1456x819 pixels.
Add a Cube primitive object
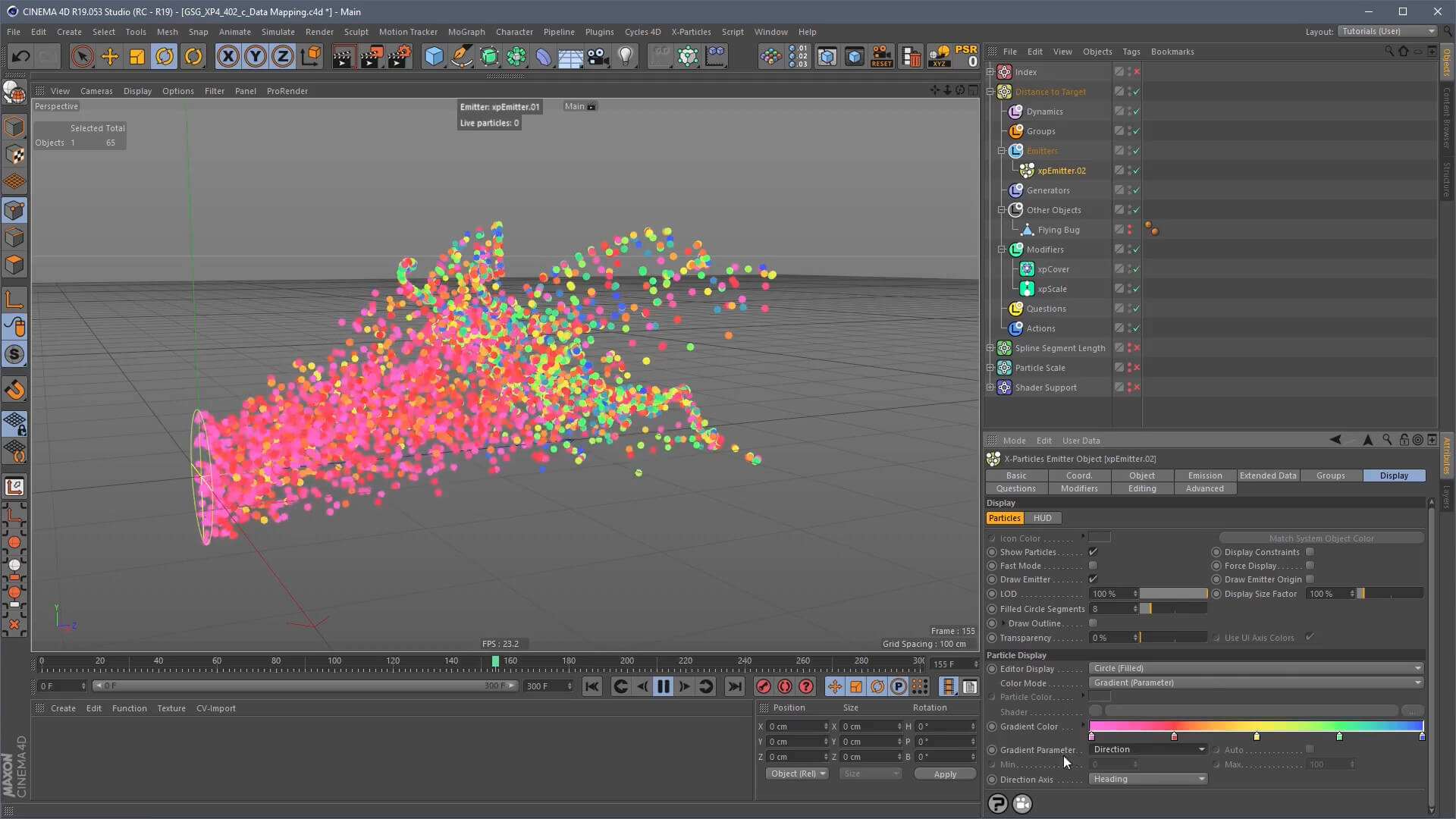(x=434, y=57)
